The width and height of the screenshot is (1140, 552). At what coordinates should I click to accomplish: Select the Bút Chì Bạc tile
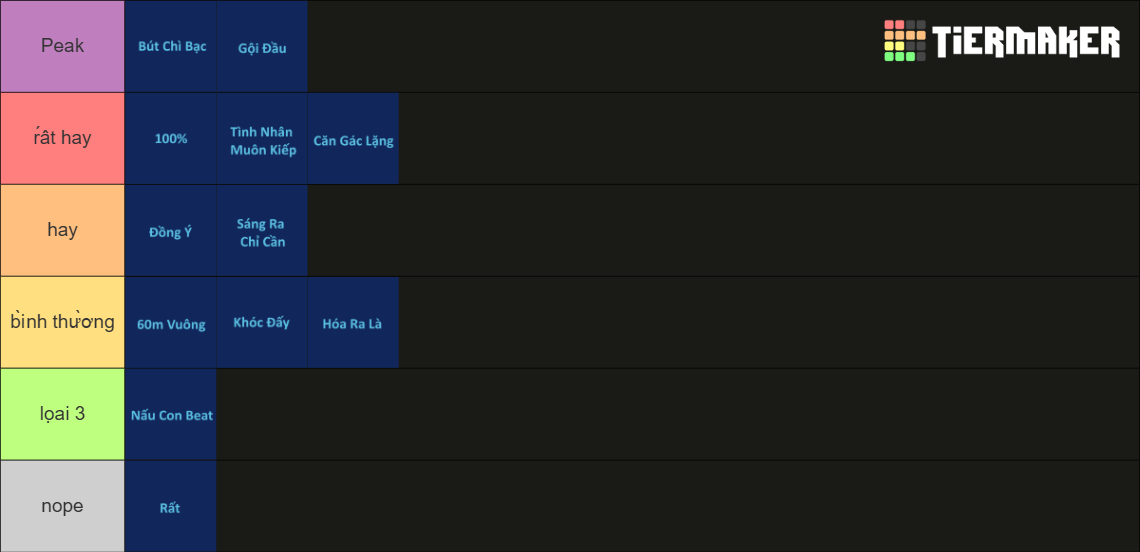point(171,47)
